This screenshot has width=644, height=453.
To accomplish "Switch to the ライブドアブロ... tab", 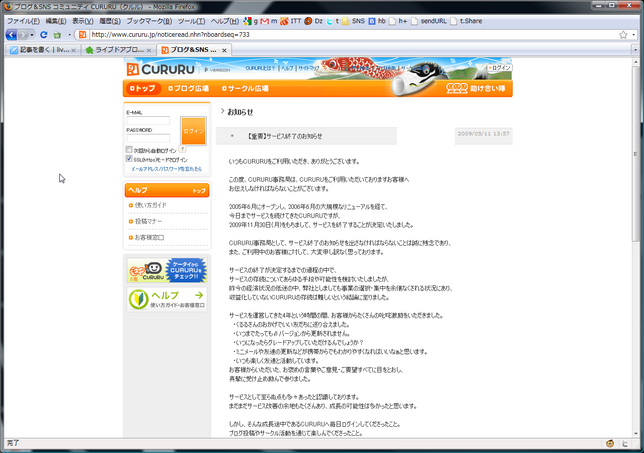I will (x=115, y=50).
